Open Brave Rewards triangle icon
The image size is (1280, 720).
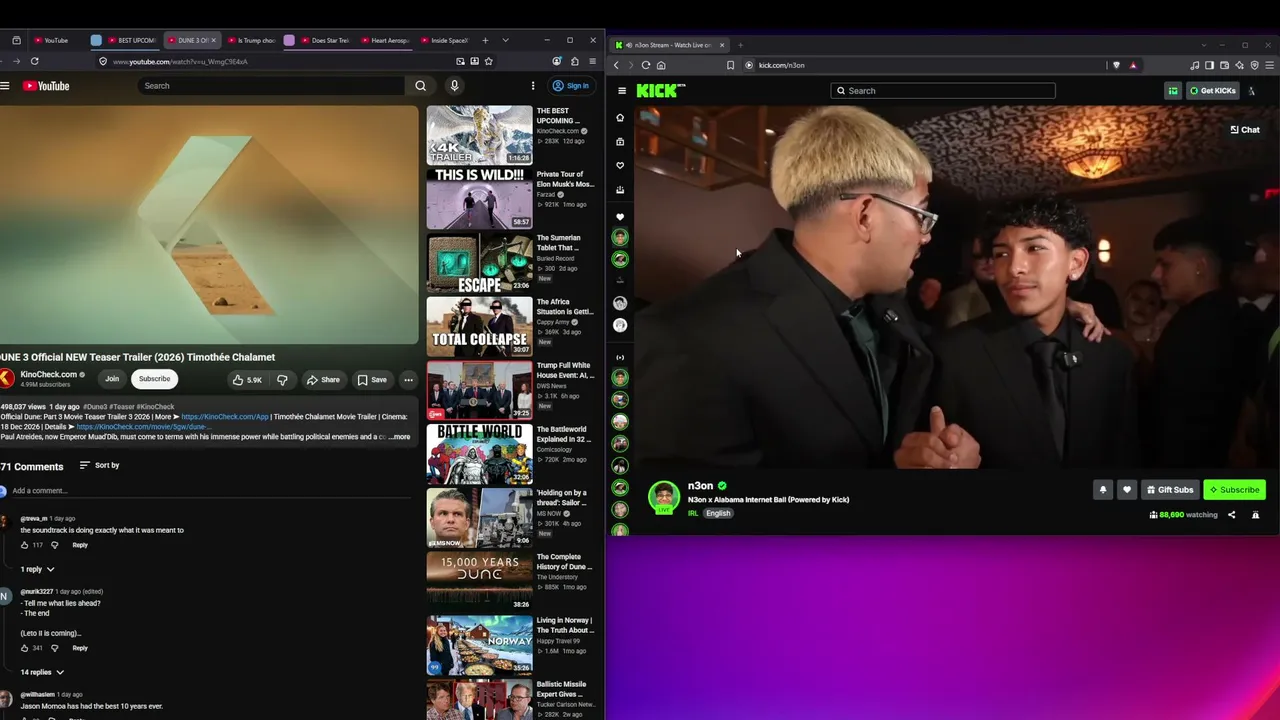(x=1133, y=65)
